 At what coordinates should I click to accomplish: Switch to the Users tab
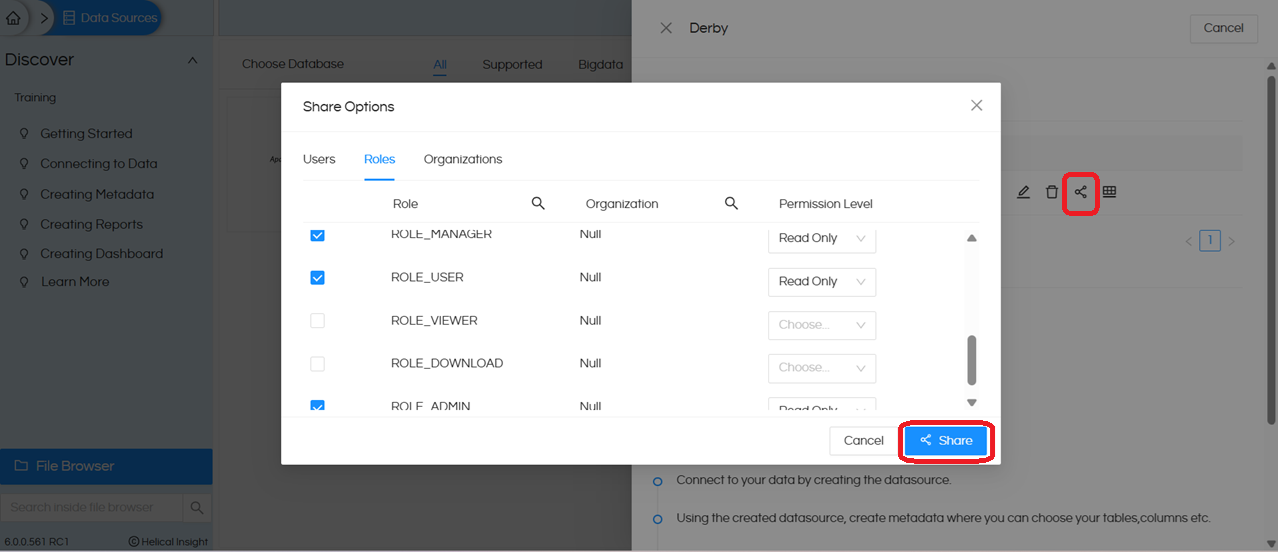pos(319,159)
